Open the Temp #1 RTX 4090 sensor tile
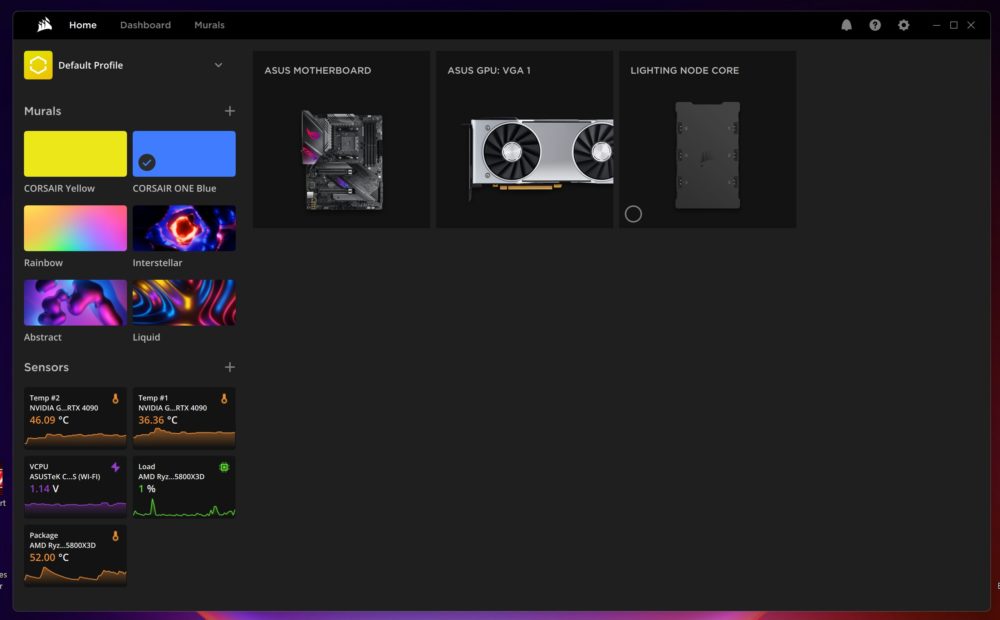 pos(184,417)
